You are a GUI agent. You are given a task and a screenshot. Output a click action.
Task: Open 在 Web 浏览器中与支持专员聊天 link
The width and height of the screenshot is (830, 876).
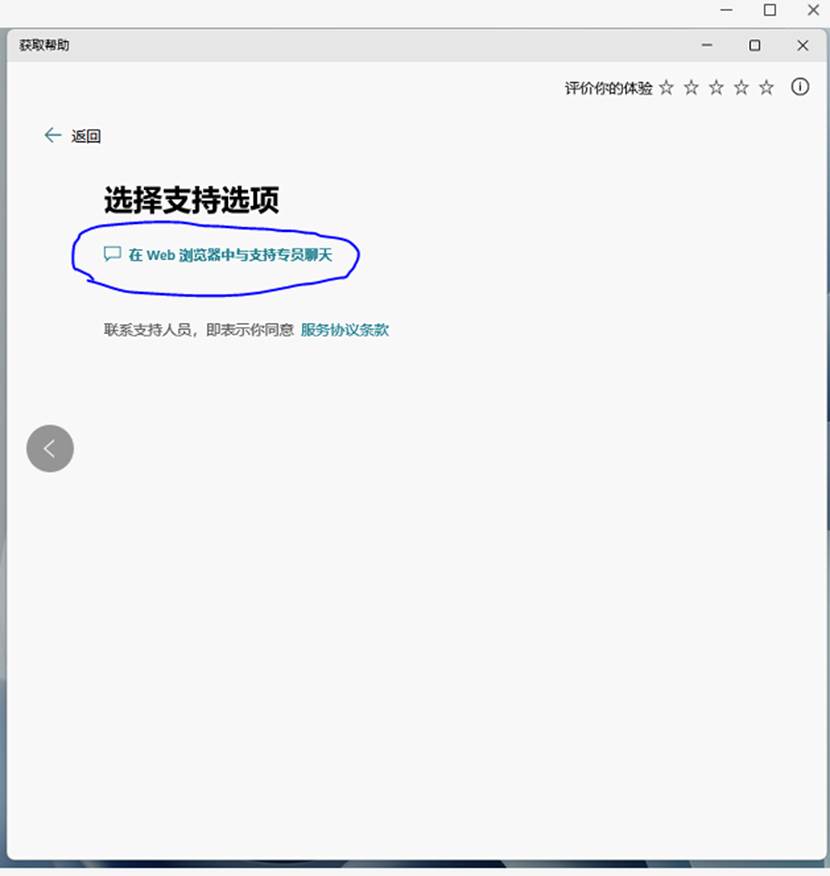230,255
